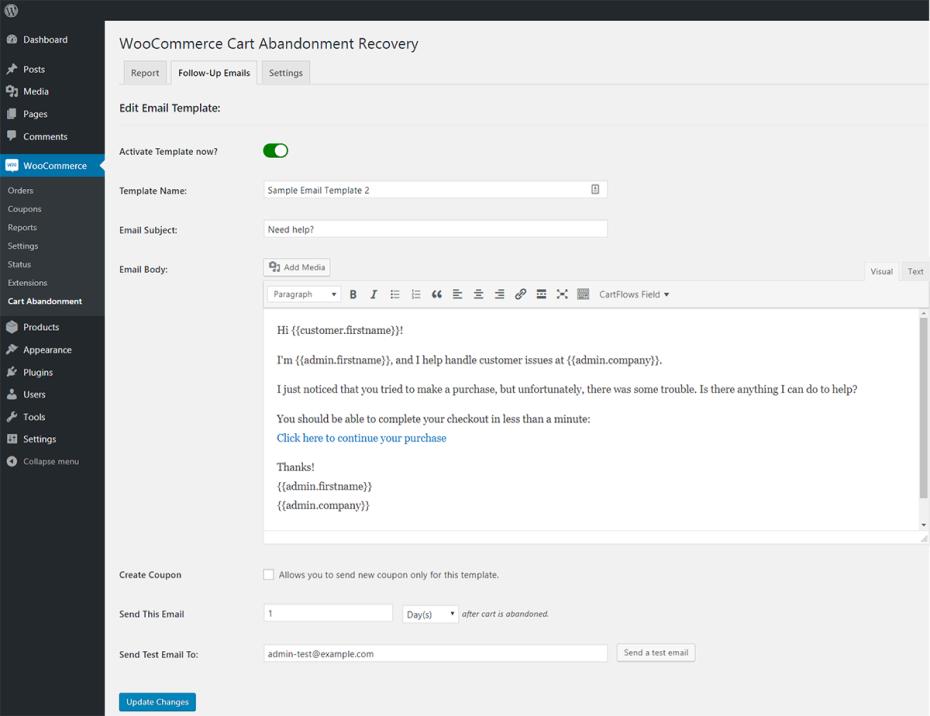Image resolution: width=930 pixels, height=716 pixels.
Task: Insert or edit link in editor
Action: [x=520, y=295]
